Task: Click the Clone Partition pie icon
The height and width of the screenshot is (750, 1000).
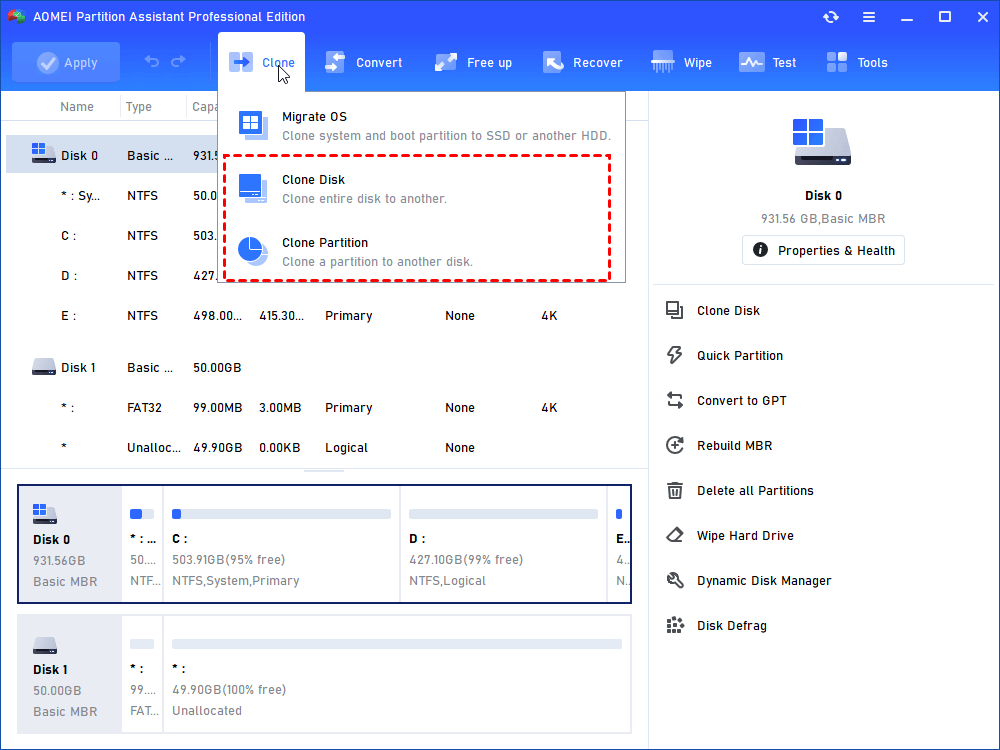Action: coord(253,251)
